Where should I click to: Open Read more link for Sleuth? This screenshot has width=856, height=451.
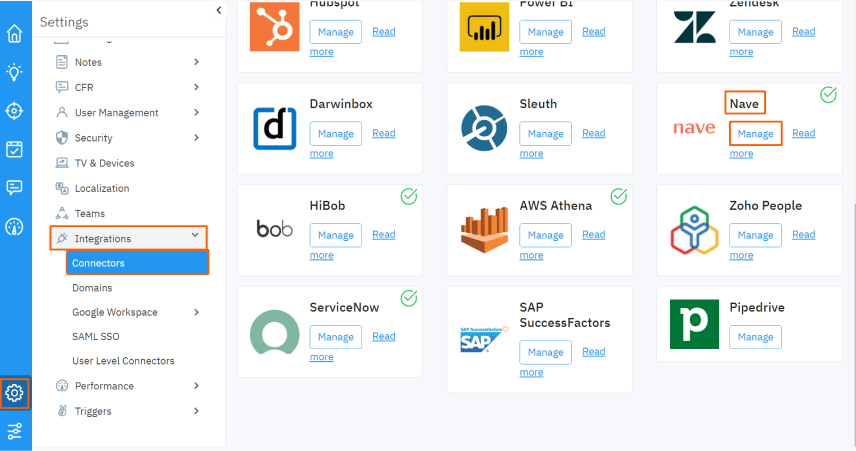(562, 143)
